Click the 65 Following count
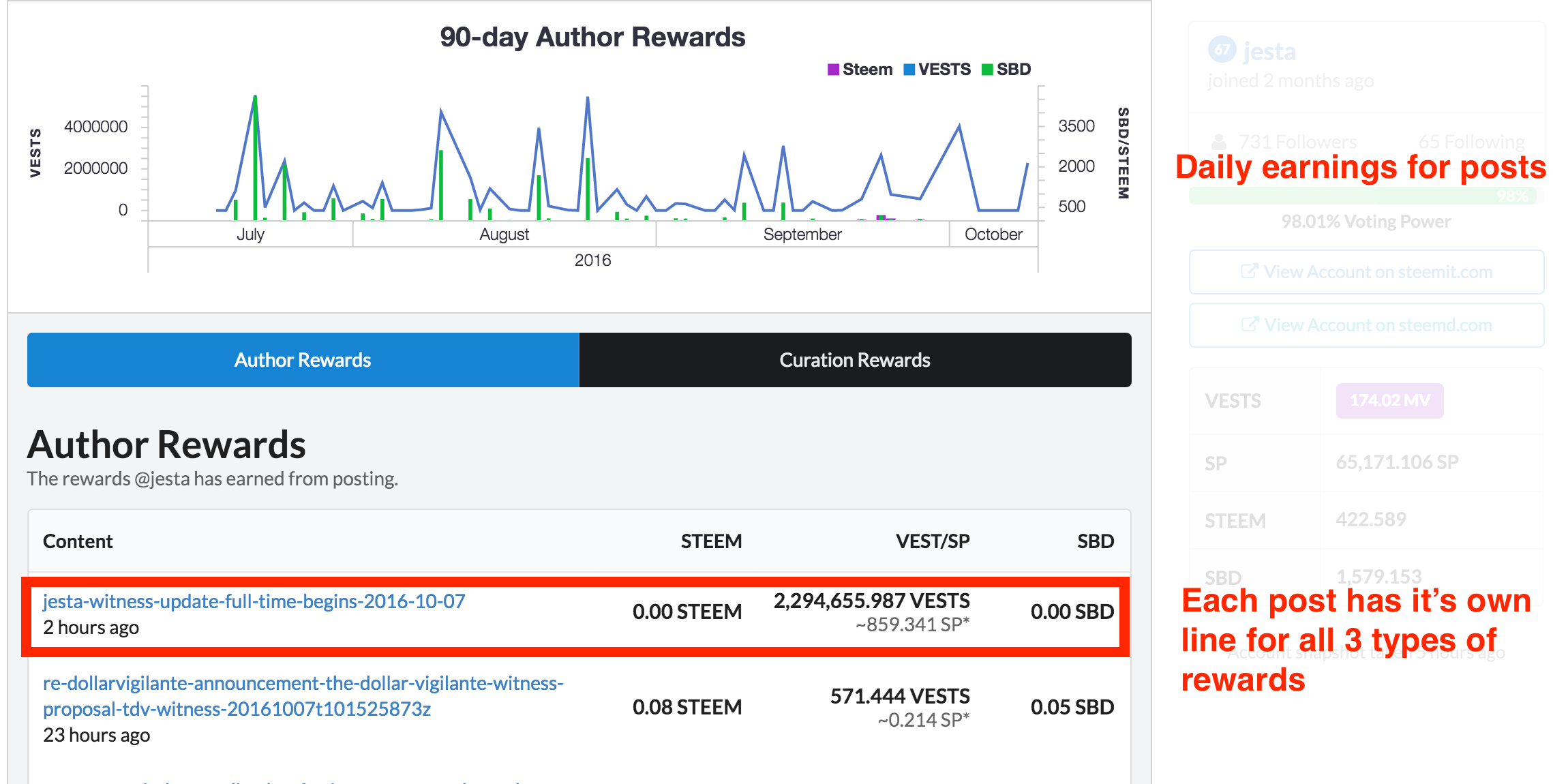Screen dimensions: 1553x784 click(x=1471, y=142)
